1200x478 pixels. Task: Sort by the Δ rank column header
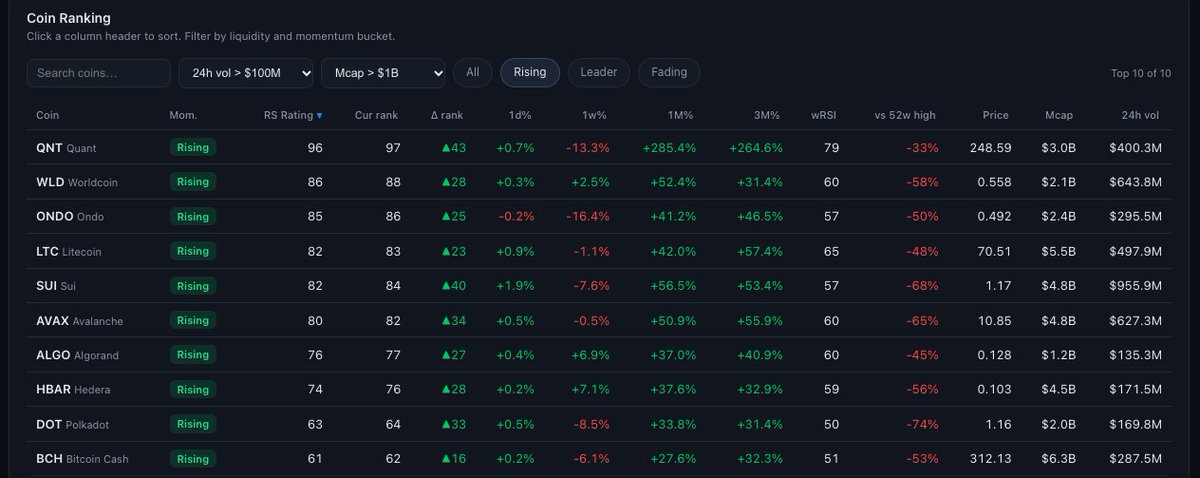(x=447, y=115)
